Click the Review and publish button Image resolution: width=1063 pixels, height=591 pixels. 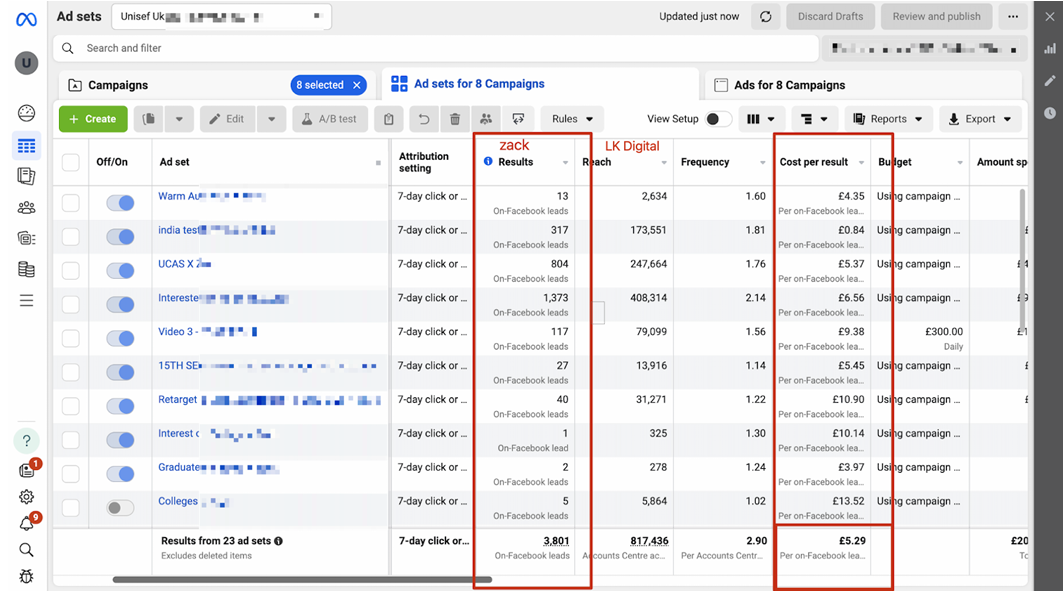click(x=936, y=17)
